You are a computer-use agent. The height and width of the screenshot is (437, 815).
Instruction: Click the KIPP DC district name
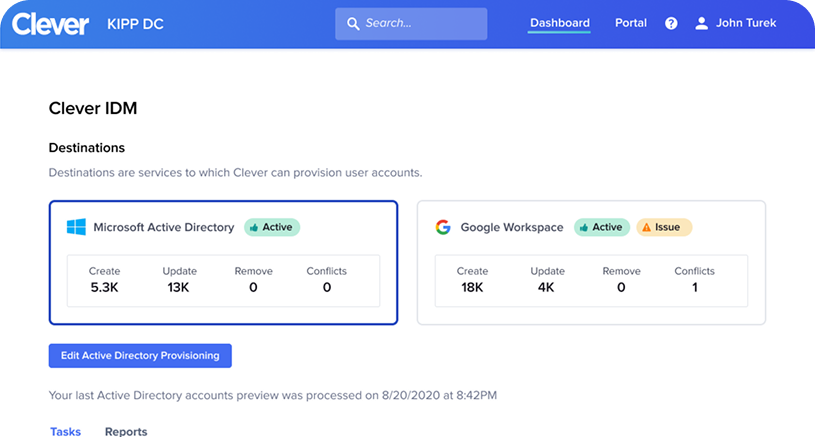[135, 24]
